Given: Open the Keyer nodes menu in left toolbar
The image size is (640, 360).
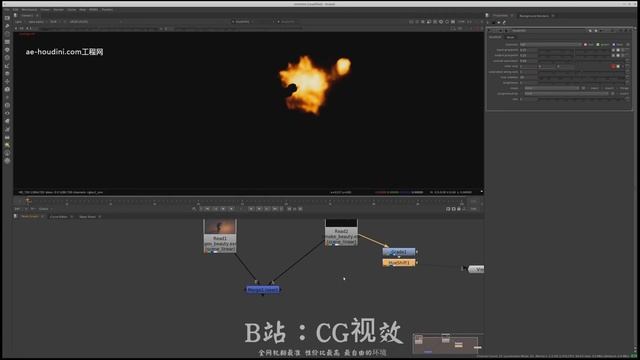Looking at the screenshot, I should tap(7, 66).
